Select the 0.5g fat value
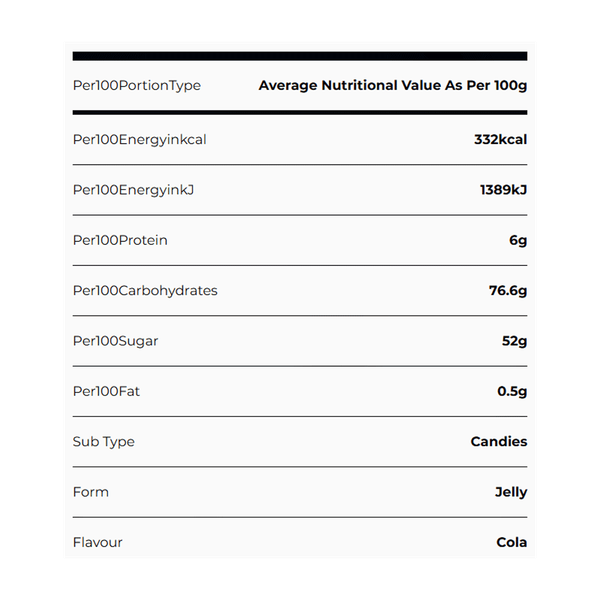600x600 pixels. (512, 391)
